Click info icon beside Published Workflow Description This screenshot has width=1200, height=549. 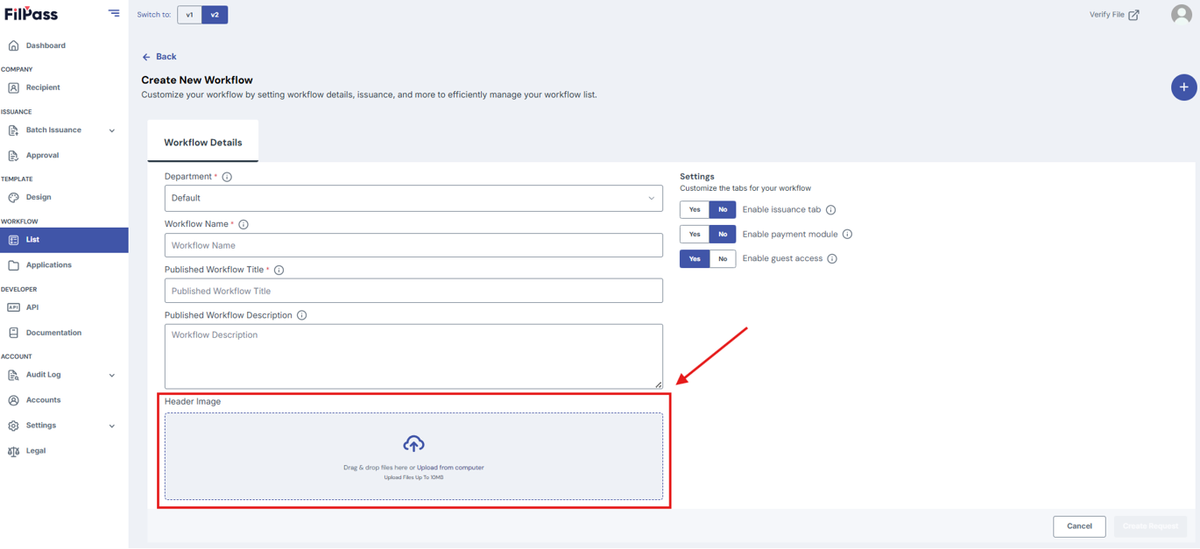[302, 315]
